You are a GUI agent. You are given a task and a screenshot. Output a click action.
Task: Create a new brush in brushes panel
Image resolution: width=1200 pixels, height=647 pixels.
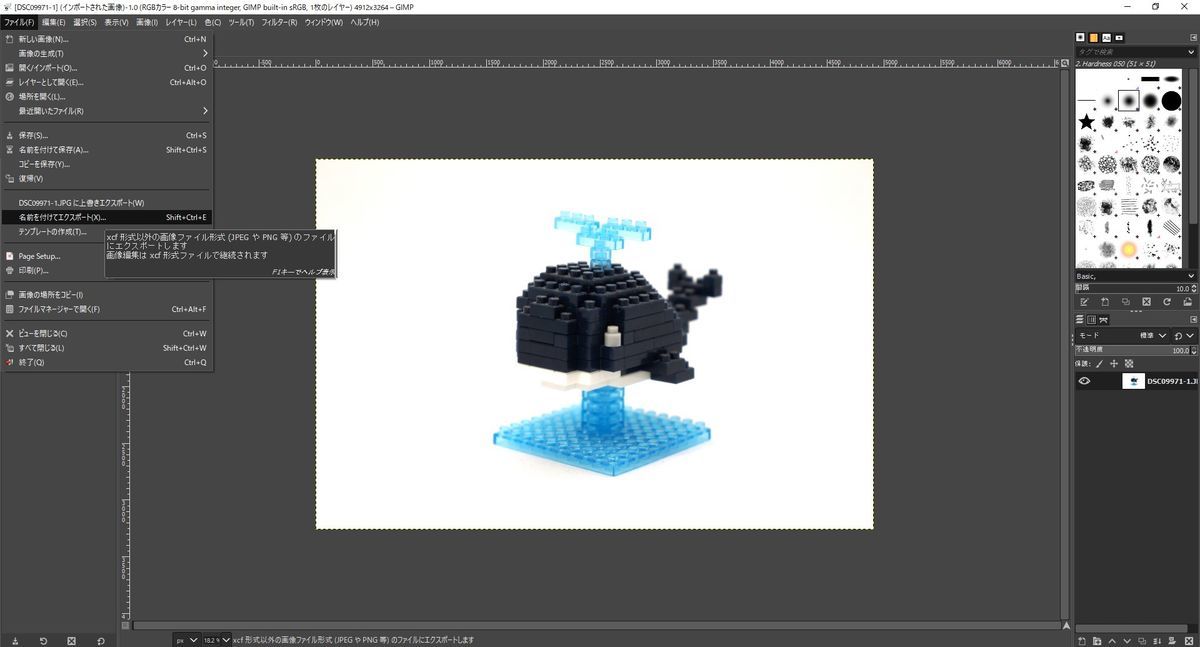[1105, 301]
